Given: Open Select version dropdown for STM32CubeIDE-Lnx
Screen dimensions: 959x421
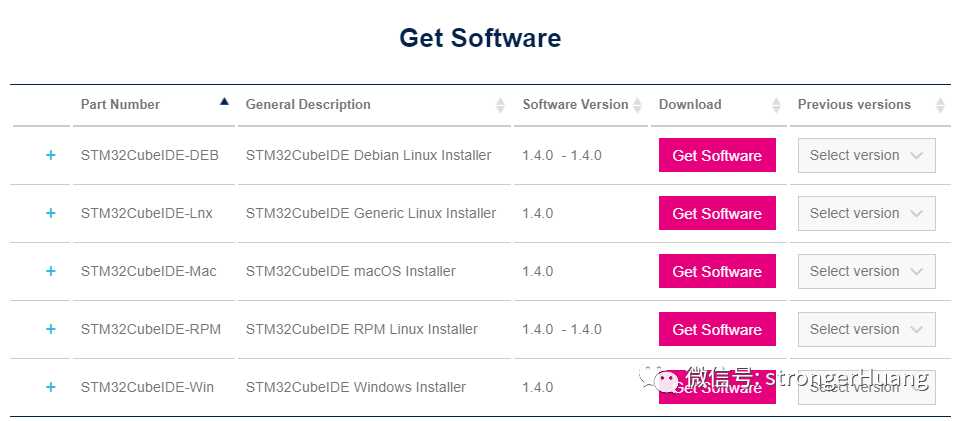Looking at the screenshot, I should [867, 213].
